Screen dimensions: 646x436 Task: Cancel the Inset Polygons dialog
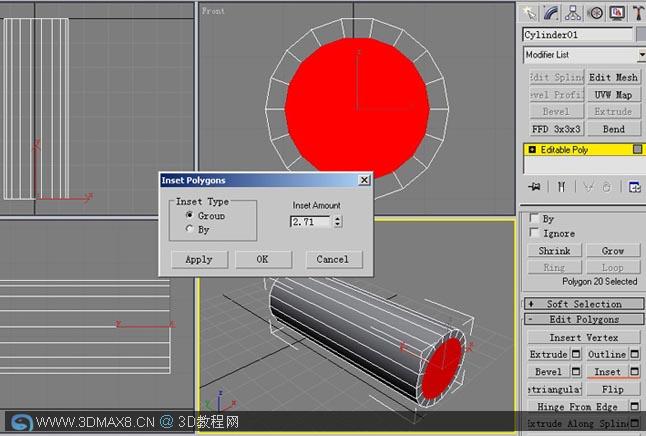coord(334,260)
